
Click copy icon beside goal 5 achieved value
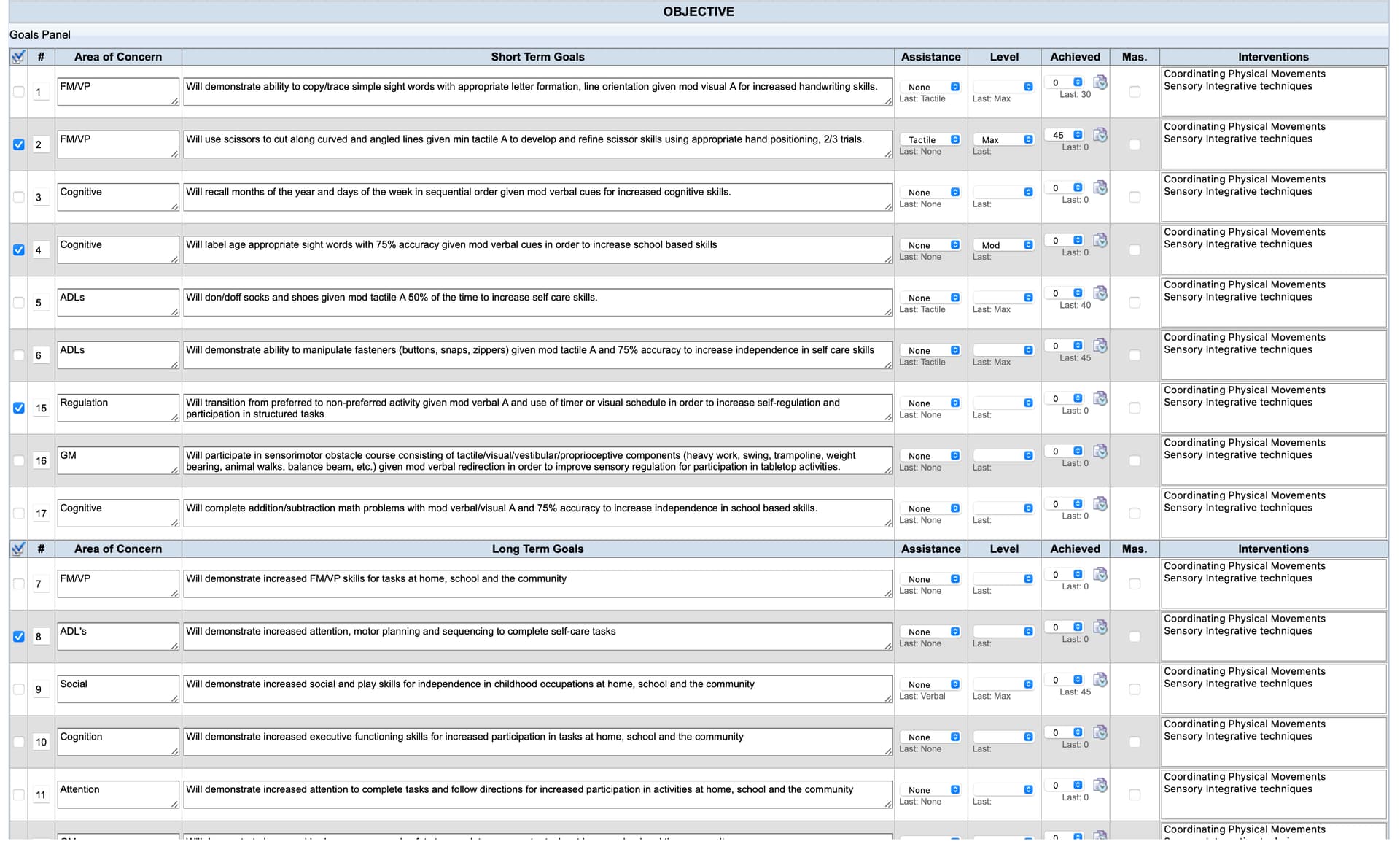click(1100, 293)
